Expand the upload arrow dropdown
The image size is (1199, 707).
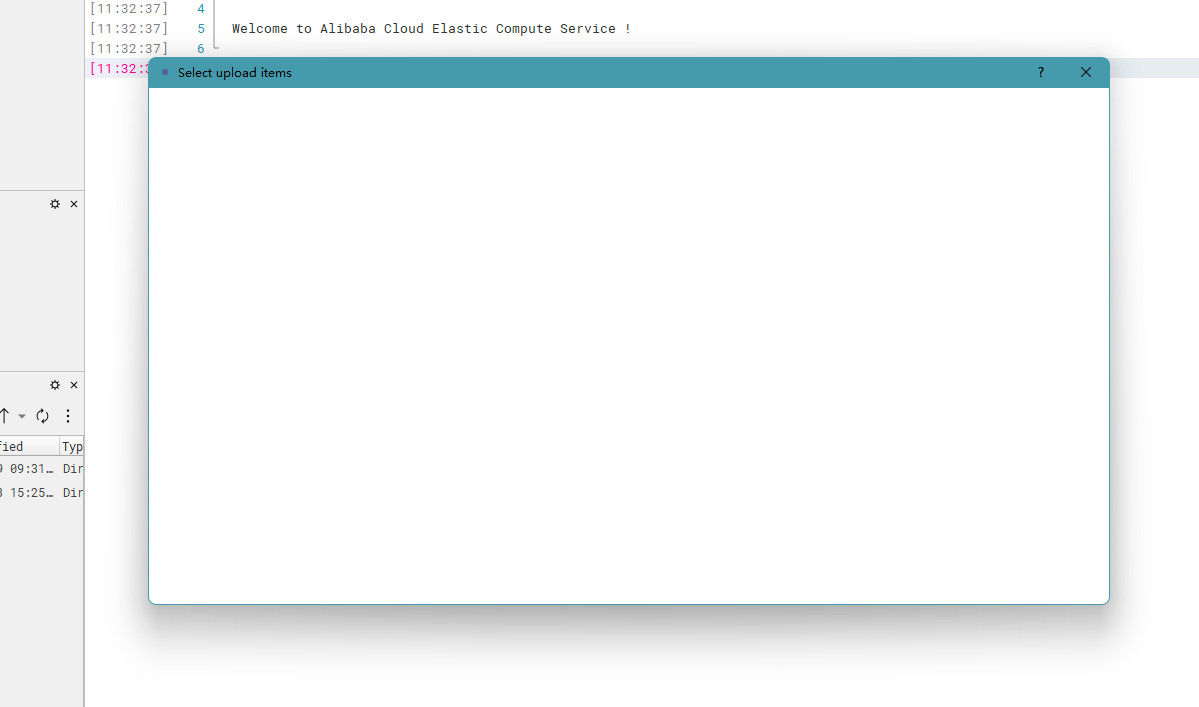pos(22,417)
